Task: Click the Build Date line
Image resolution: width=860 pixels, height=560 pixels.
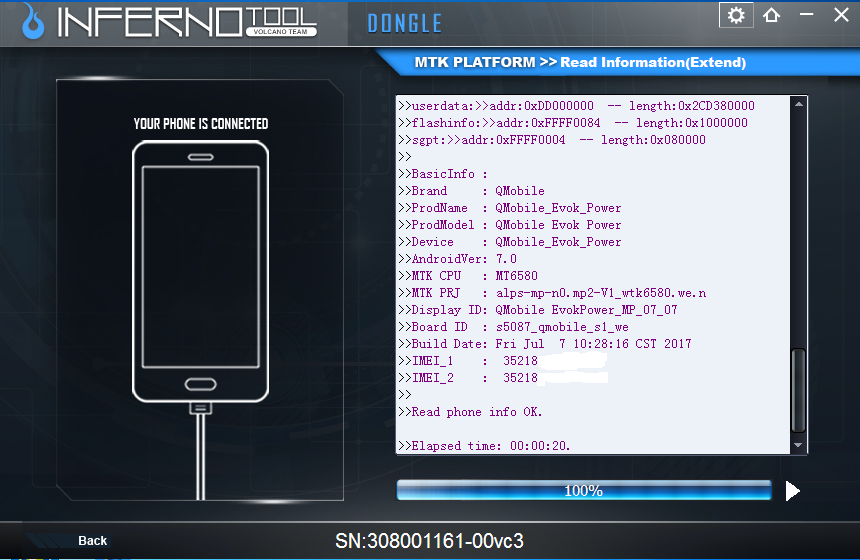Action: coord(545,344)
